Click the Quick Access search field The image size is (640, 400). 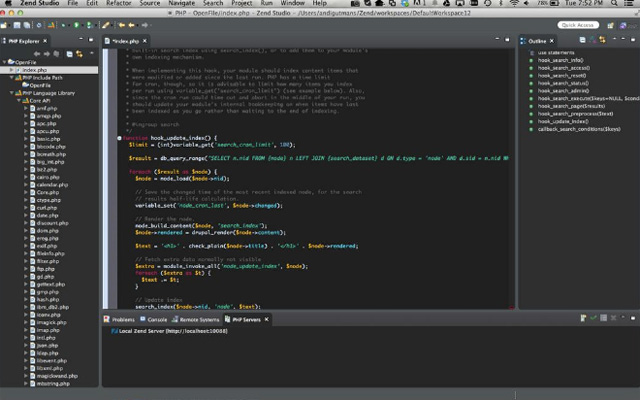(580, 24)
